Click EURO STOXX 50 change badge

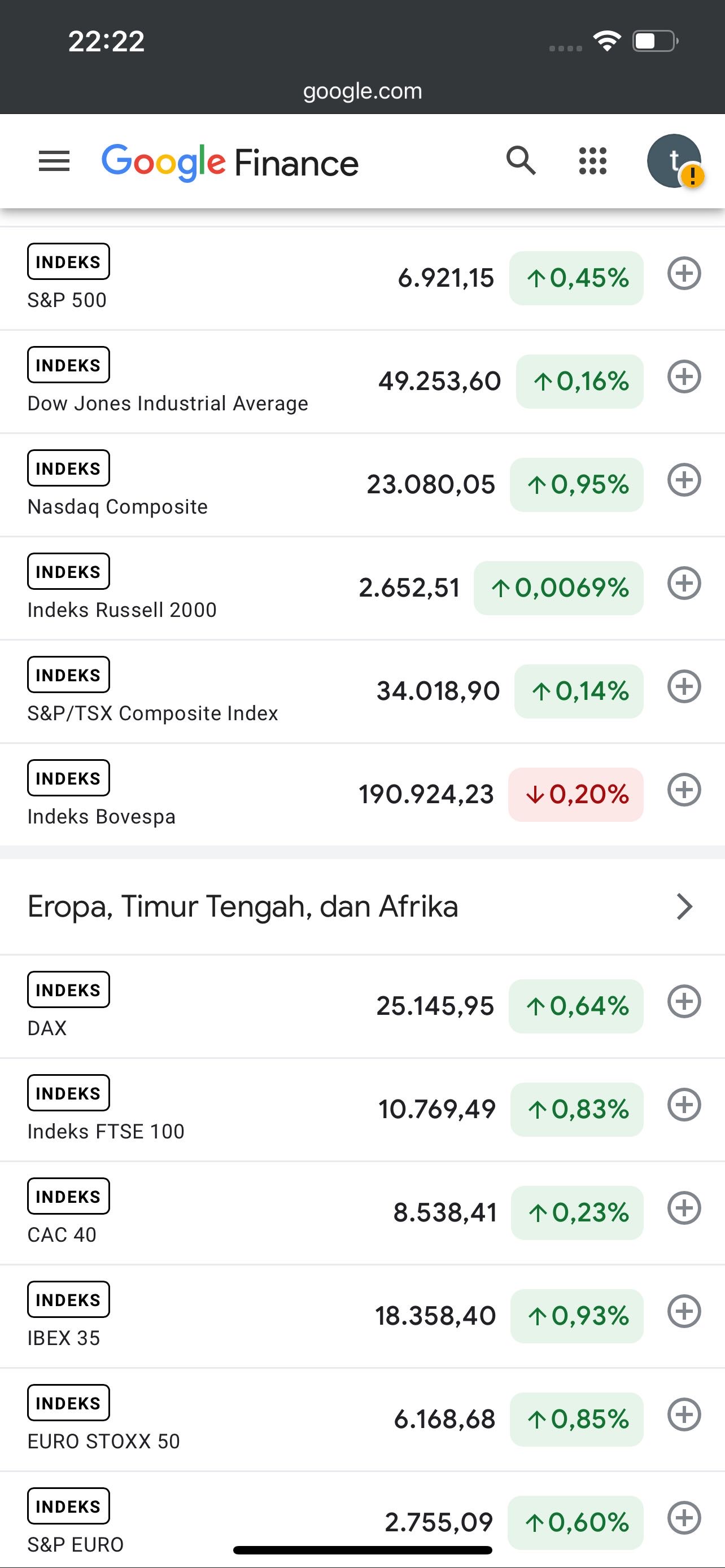click(x=576, y=1420)
